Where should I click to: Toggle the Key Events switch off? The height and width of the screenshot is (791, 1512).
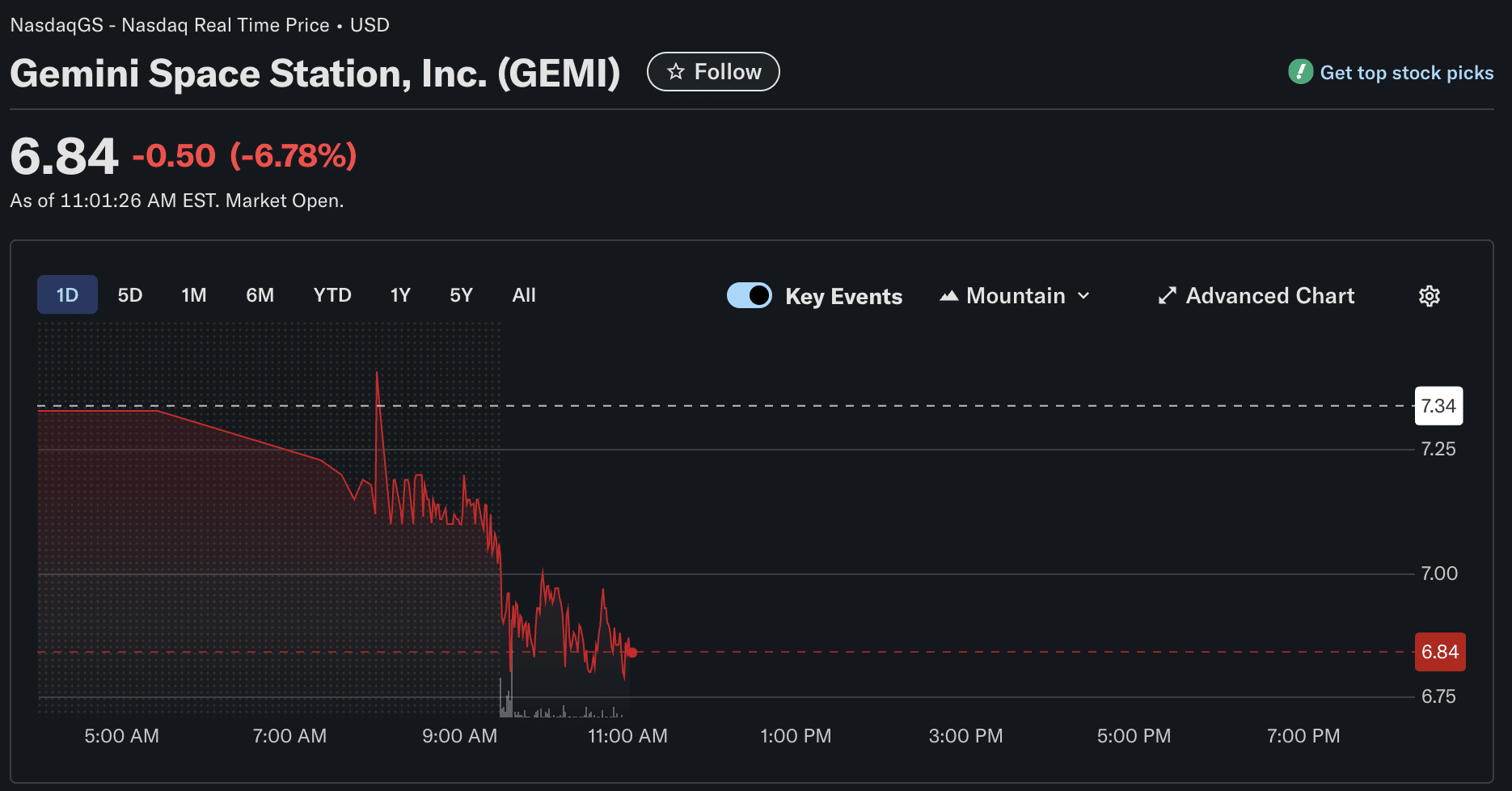(x=750, y=296)
